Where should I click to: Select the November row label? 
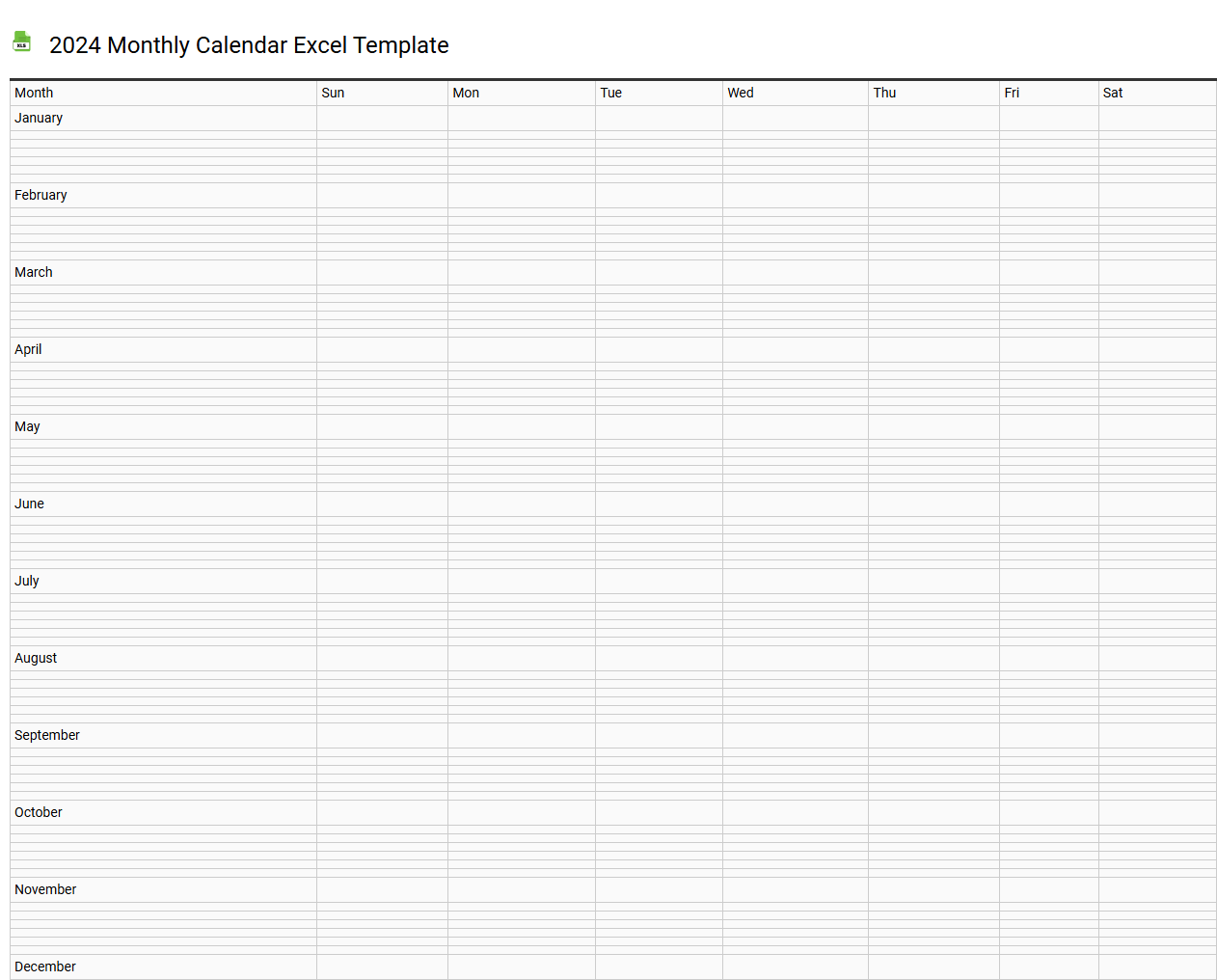45,889
